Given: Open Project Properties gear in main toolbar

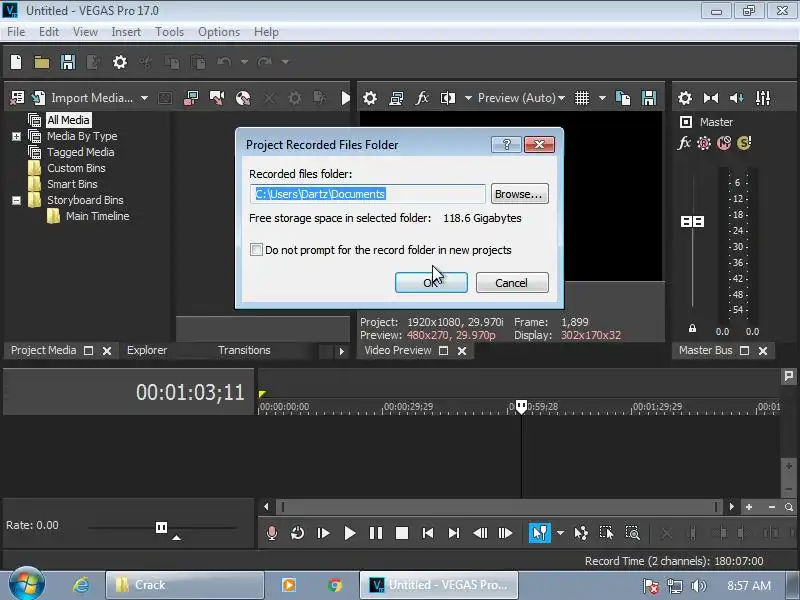Looking at the screenshot, I should pos(120,62).
